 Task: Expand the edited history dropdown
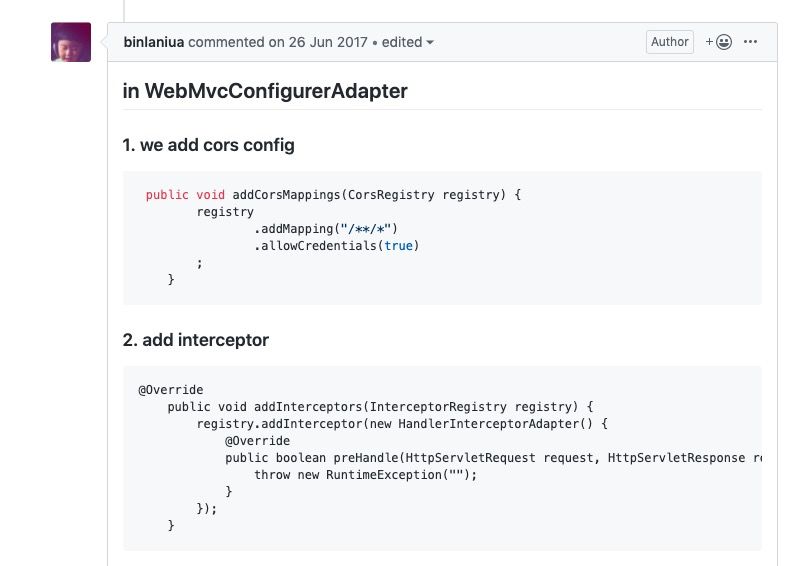click(x=408, y=42)
